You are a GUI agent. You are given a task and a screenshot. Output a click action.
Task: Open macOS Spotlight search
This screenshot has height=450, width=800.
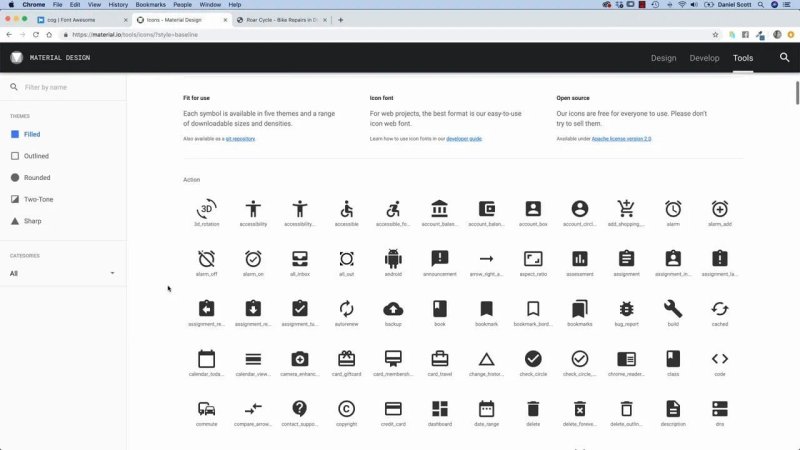761,5
